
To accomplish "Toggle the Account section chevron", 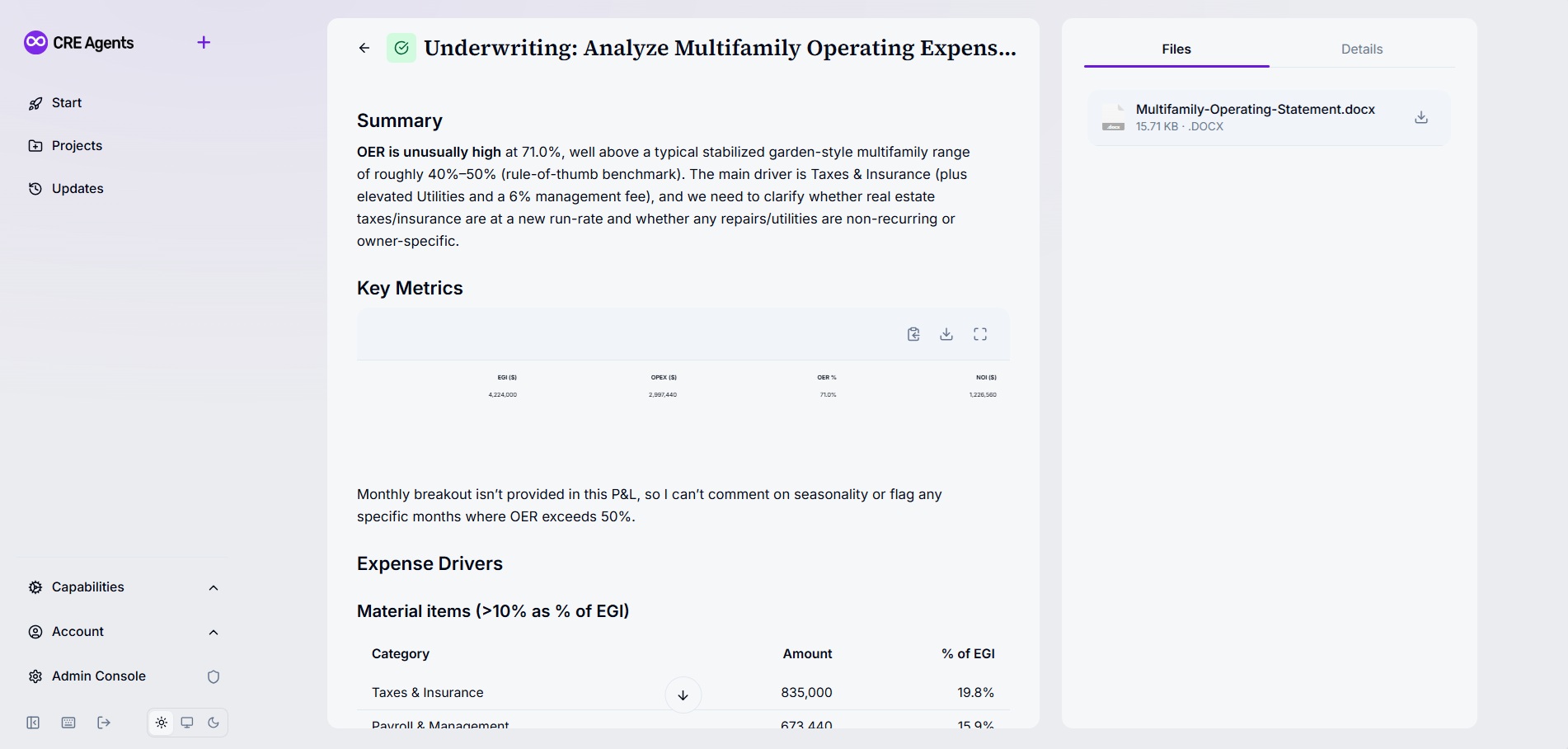I will point(214,632).
